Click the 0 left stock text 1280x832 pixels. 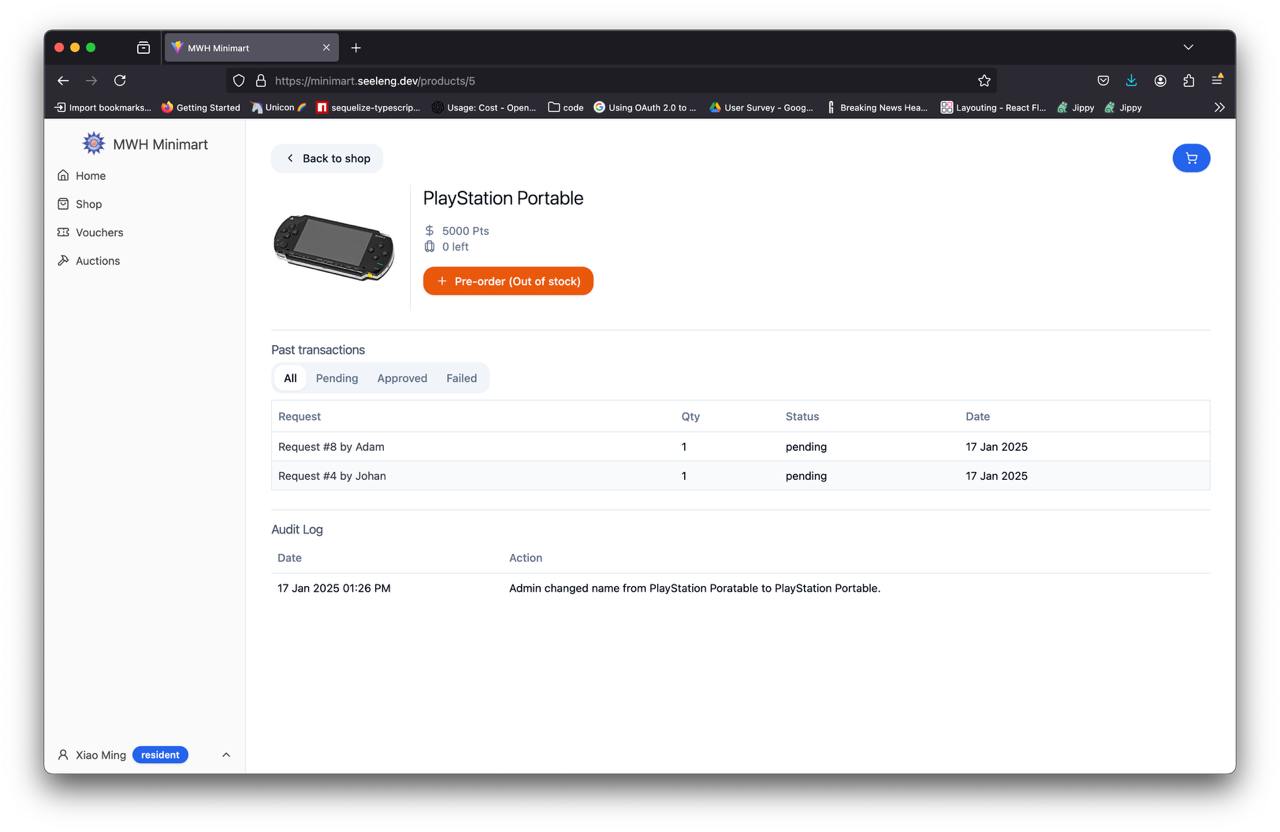pos(455,247)
